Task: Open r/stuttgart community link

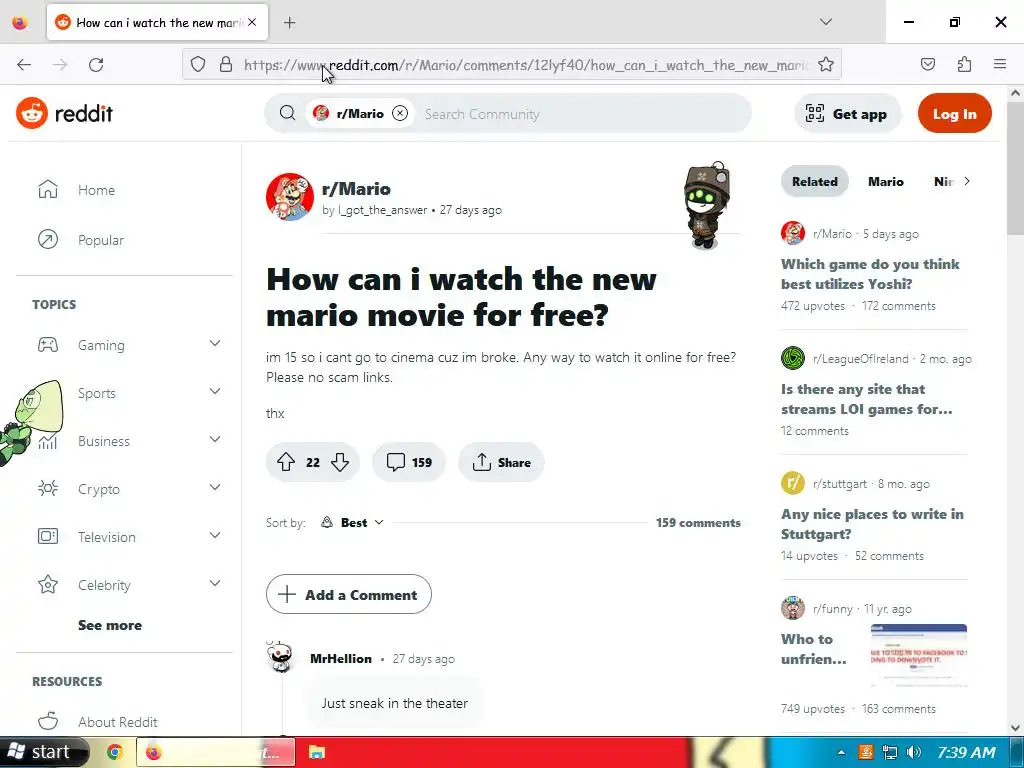Action: pyautogui.click(x=840, y=484)
